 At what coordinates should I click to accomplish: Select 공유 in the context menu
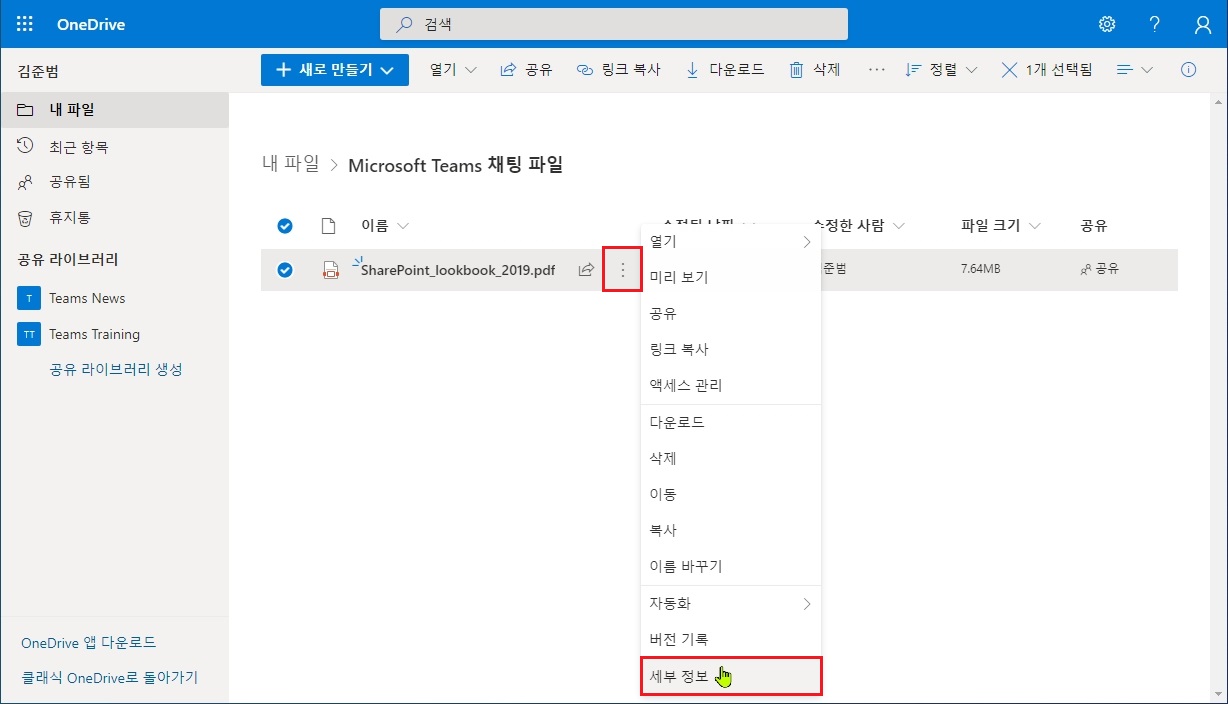730,313
